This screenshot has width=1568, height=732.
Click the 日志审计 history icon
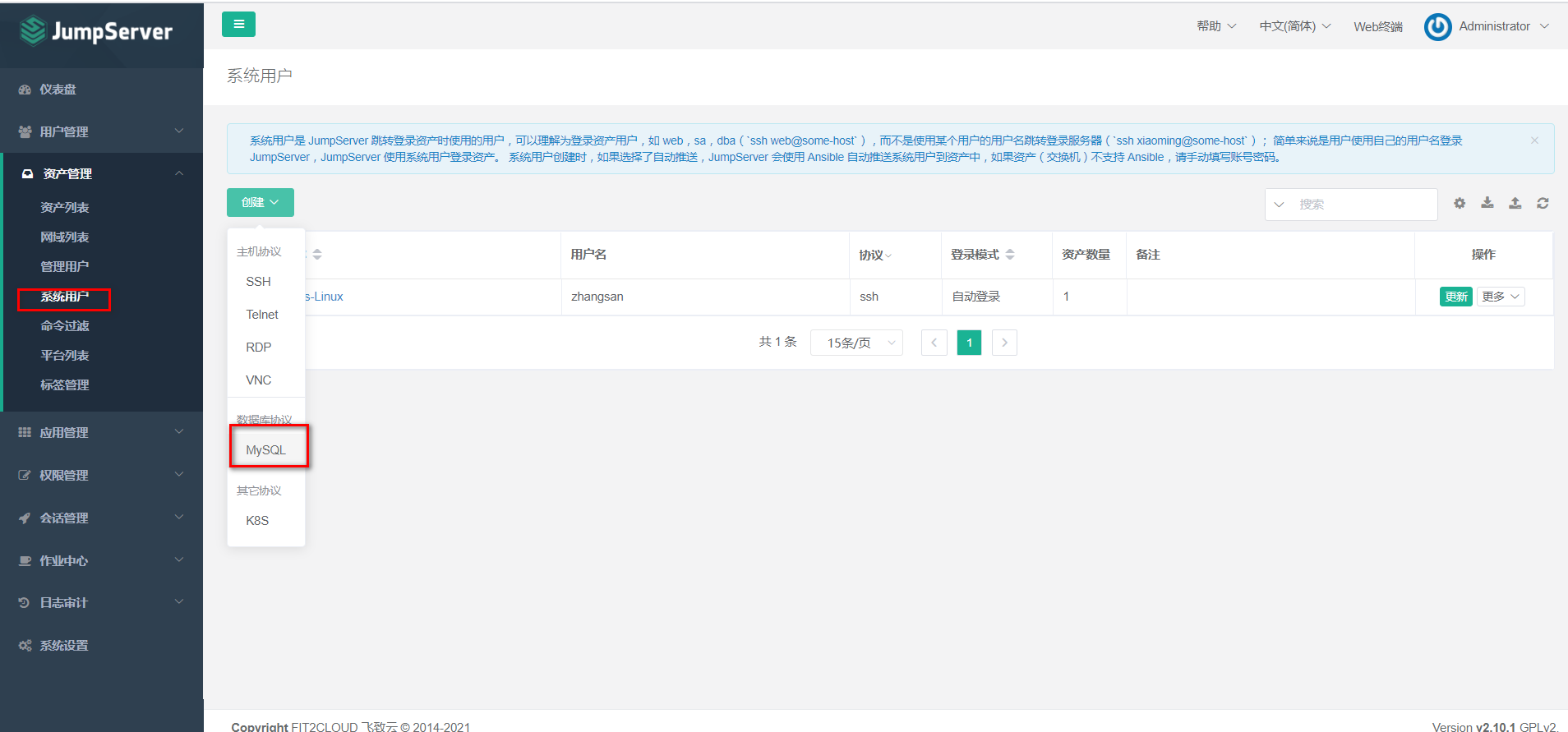click(25, 603)
